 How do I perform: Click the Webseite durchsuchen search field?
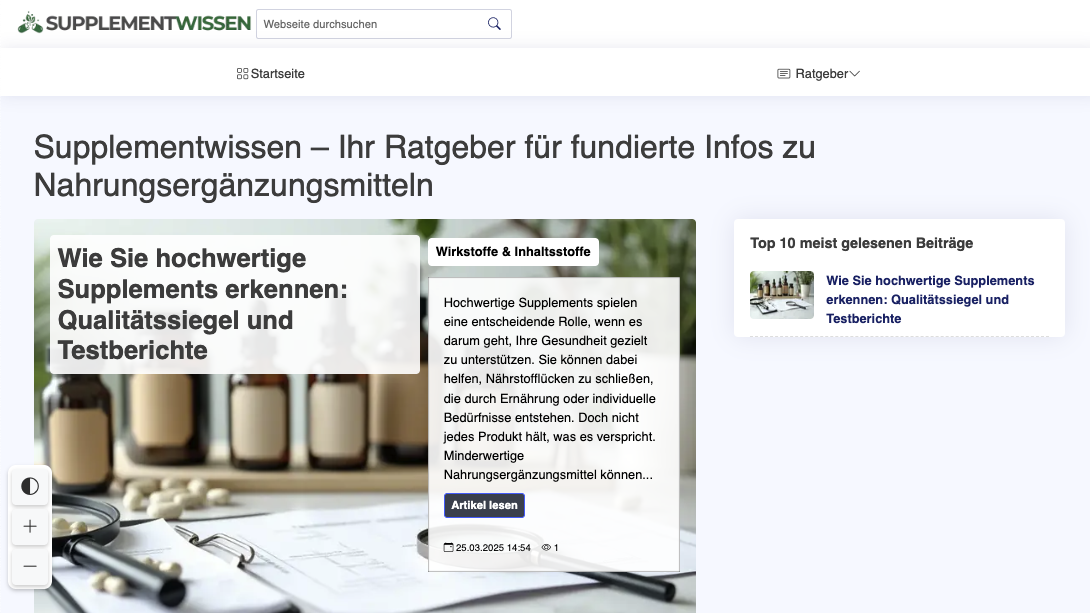370,23
